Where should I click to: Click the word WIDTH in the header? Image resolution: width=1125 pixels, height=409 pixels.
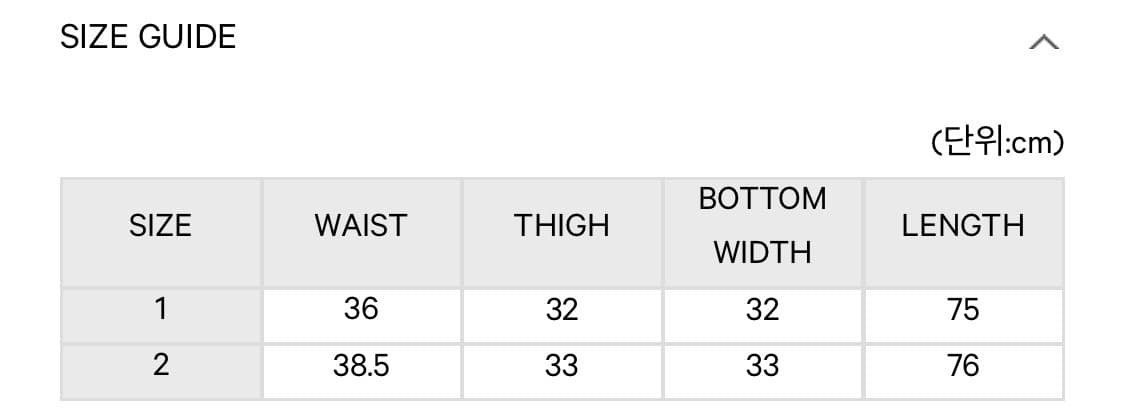763,253
